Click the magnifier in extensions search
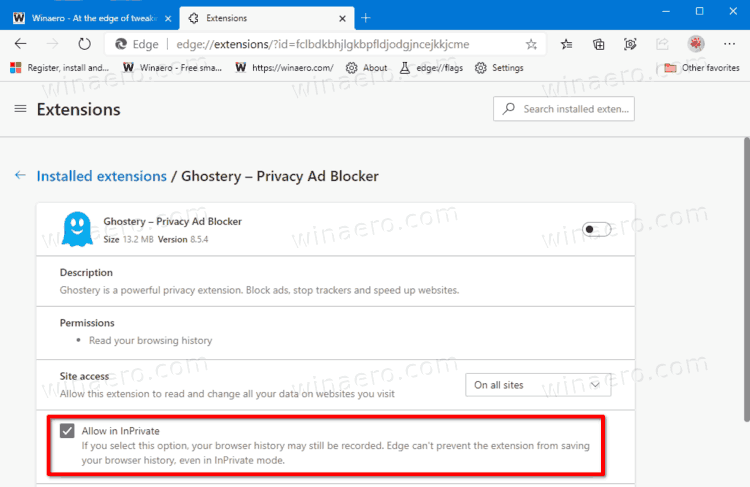Image resolution: width=750 pixels, height=487 pixels. coord(509,109)
